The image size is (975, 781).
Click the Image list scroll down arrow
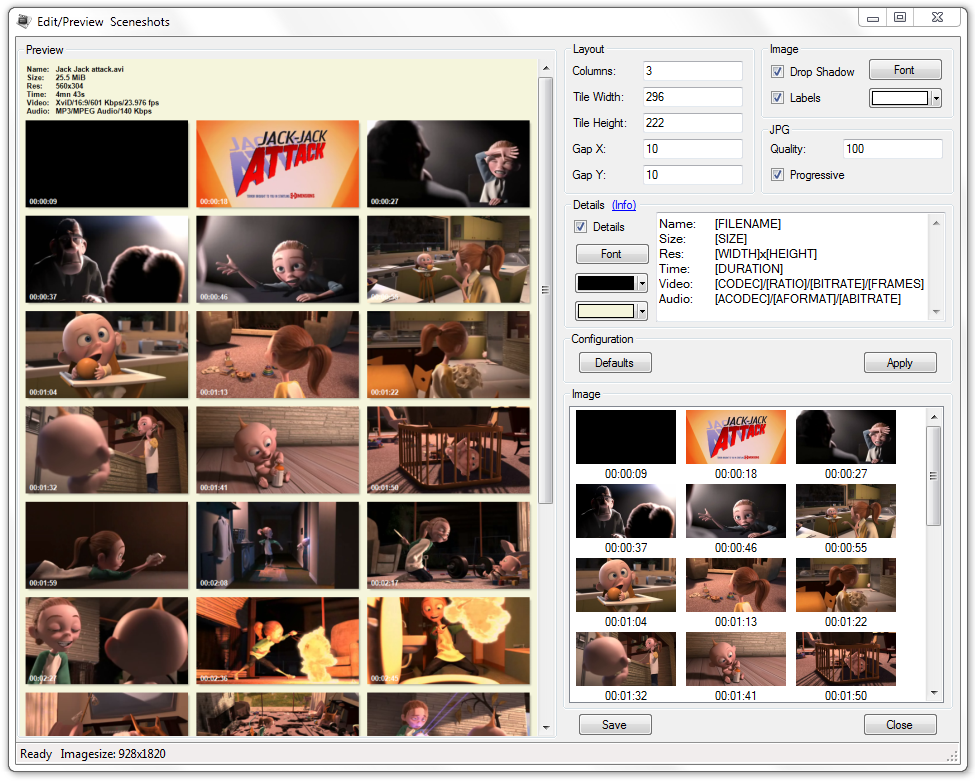(x=933, y=693)
